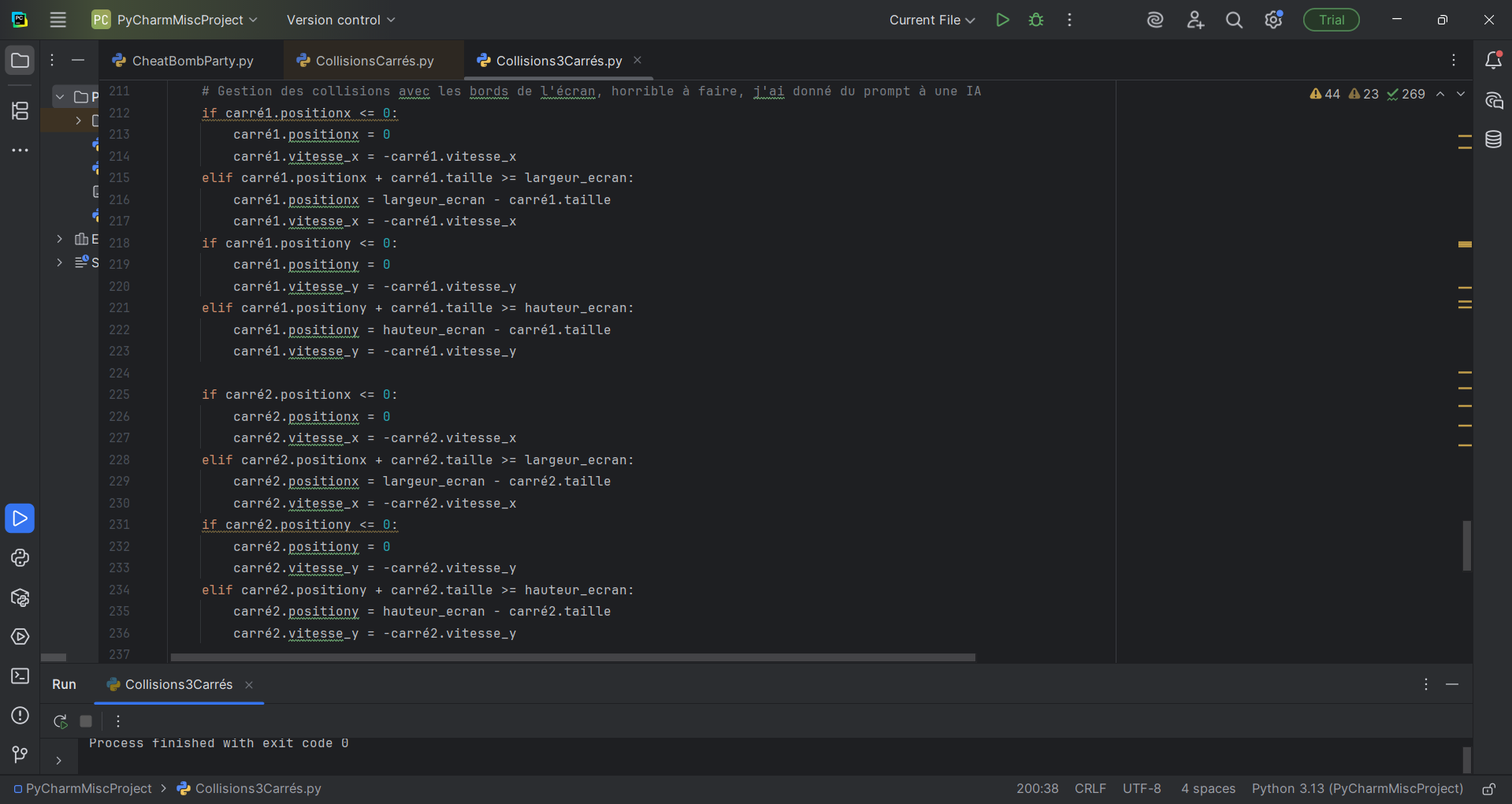Open Run toolbar more options

click(118, 721)
